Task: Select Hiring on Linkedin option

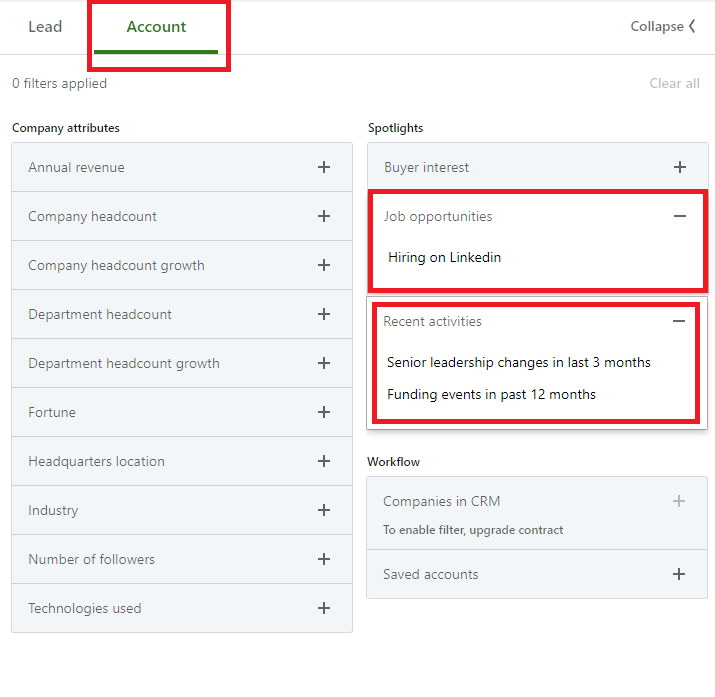Action: point(445,257)
